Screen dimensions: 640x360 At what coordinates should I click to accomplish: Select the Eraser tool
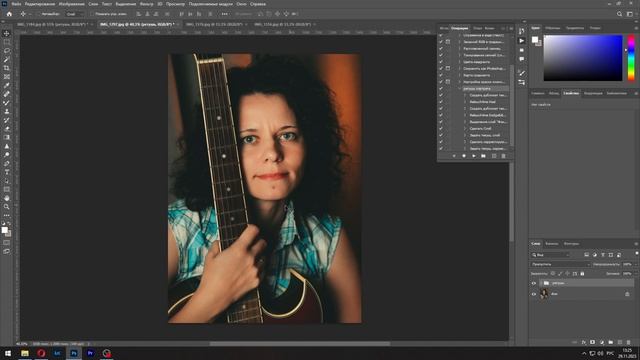click(7, 129)
